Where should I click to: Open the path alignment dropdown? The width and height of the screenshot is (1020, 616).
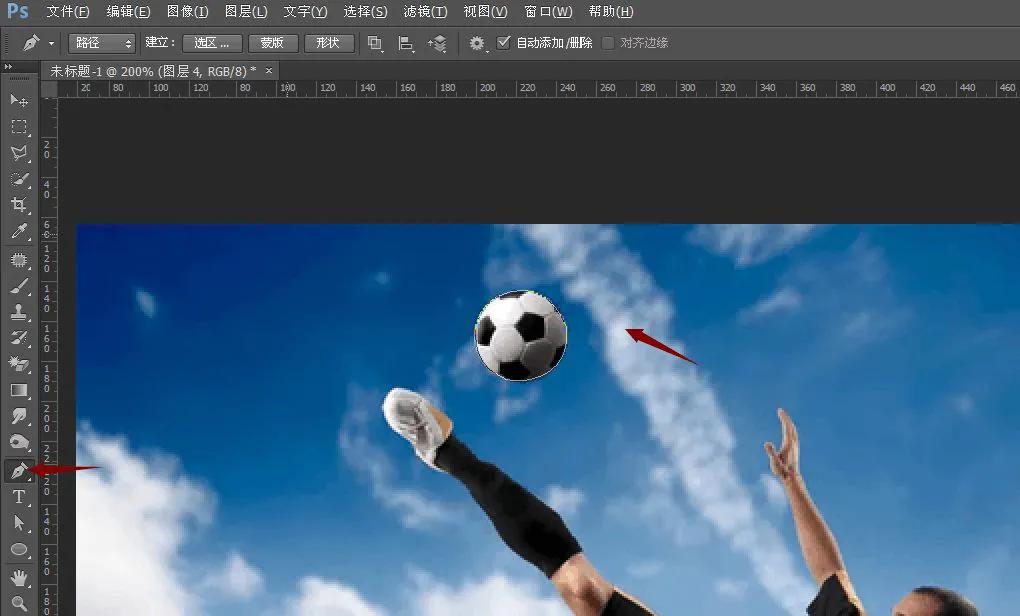(x=404, y=43)
